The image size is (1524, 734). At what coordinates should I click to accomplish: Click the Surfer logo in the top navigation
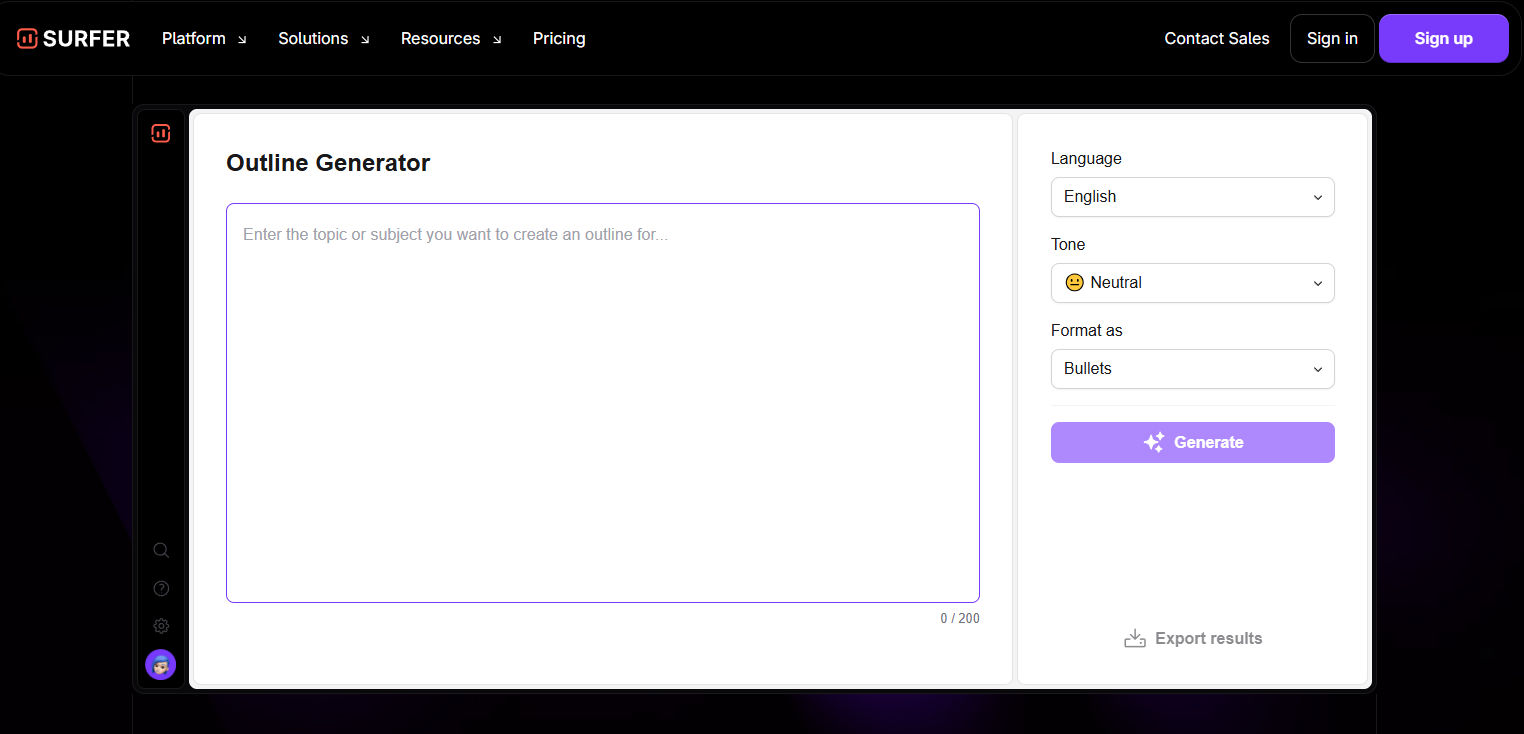[72, 38]
